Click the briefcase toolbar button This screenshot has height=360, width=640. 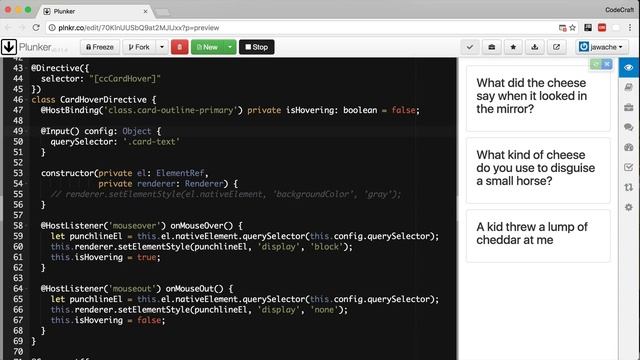491,47
